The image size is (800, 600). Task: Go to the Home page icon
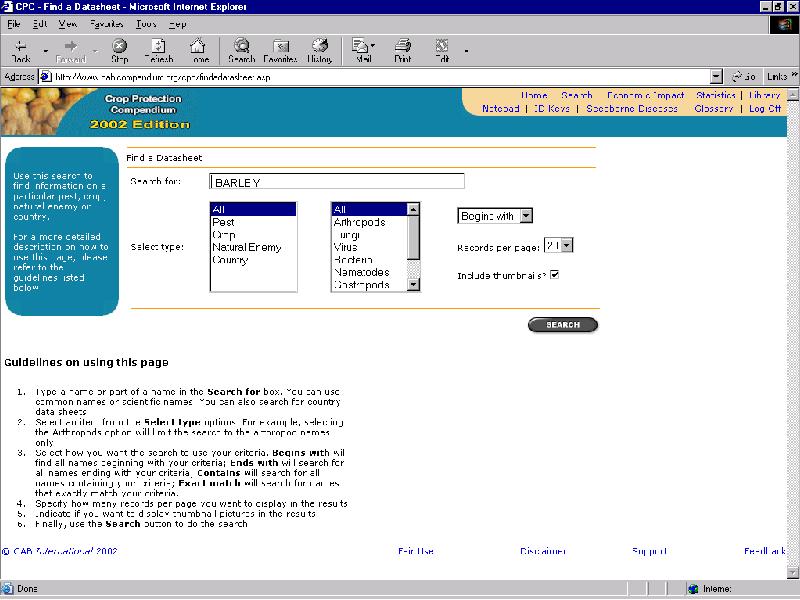tap(198, 51)
